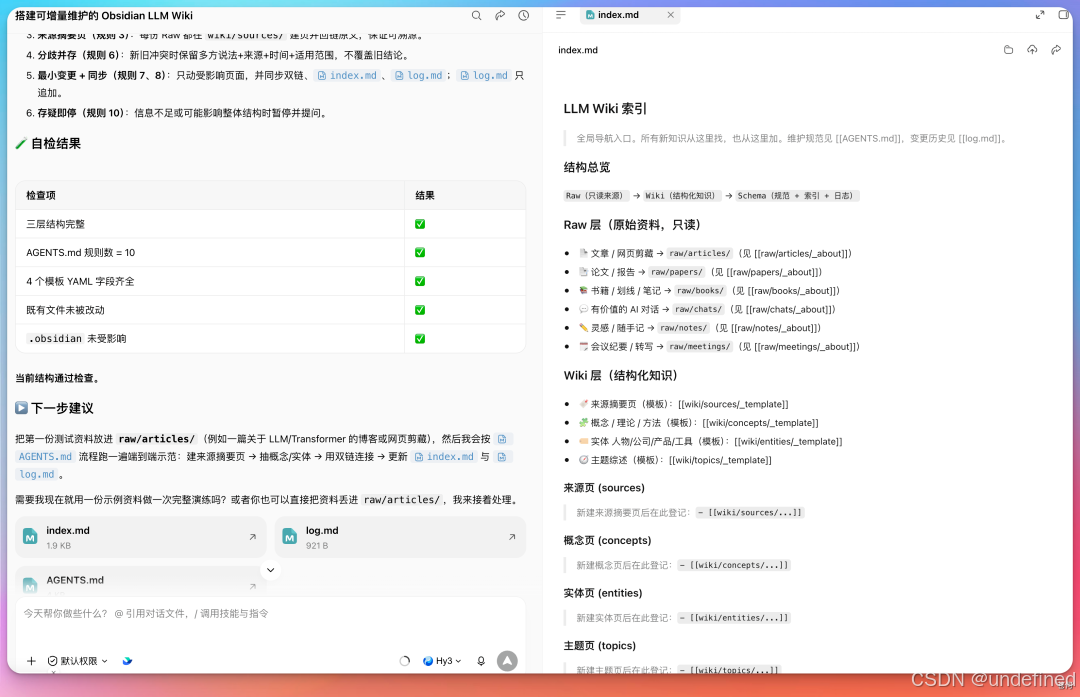The image size is (1080, 697).
Task: Select the 结果 table header cell
Action: click(465, 196)
